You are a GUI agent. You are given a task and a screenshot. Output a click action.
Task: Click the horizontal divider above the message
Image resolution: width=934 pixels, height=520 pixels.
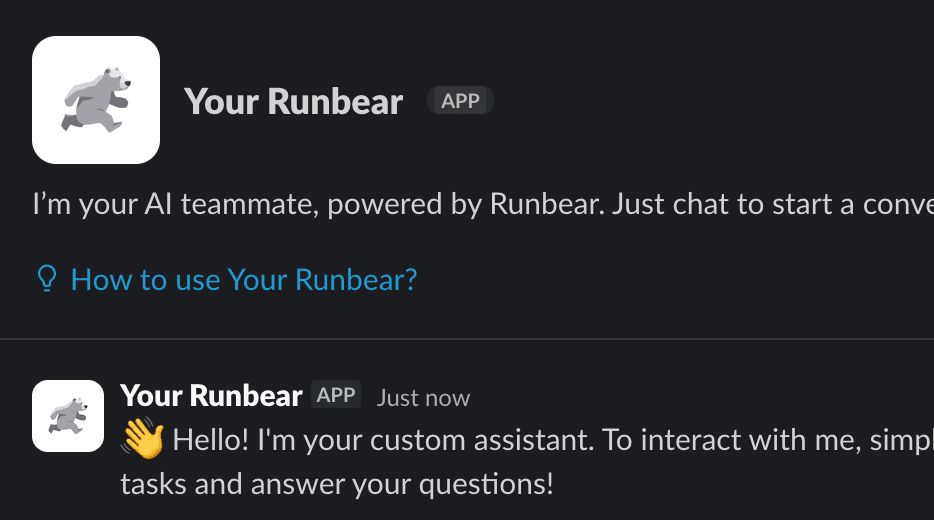click(467, 339)
